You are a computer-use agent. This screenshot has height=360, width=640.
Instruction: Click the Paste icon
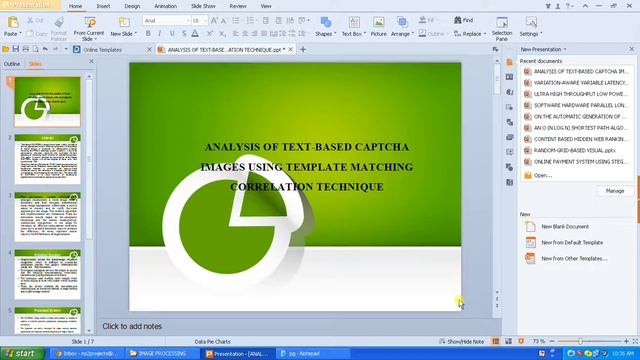(13, 22)
